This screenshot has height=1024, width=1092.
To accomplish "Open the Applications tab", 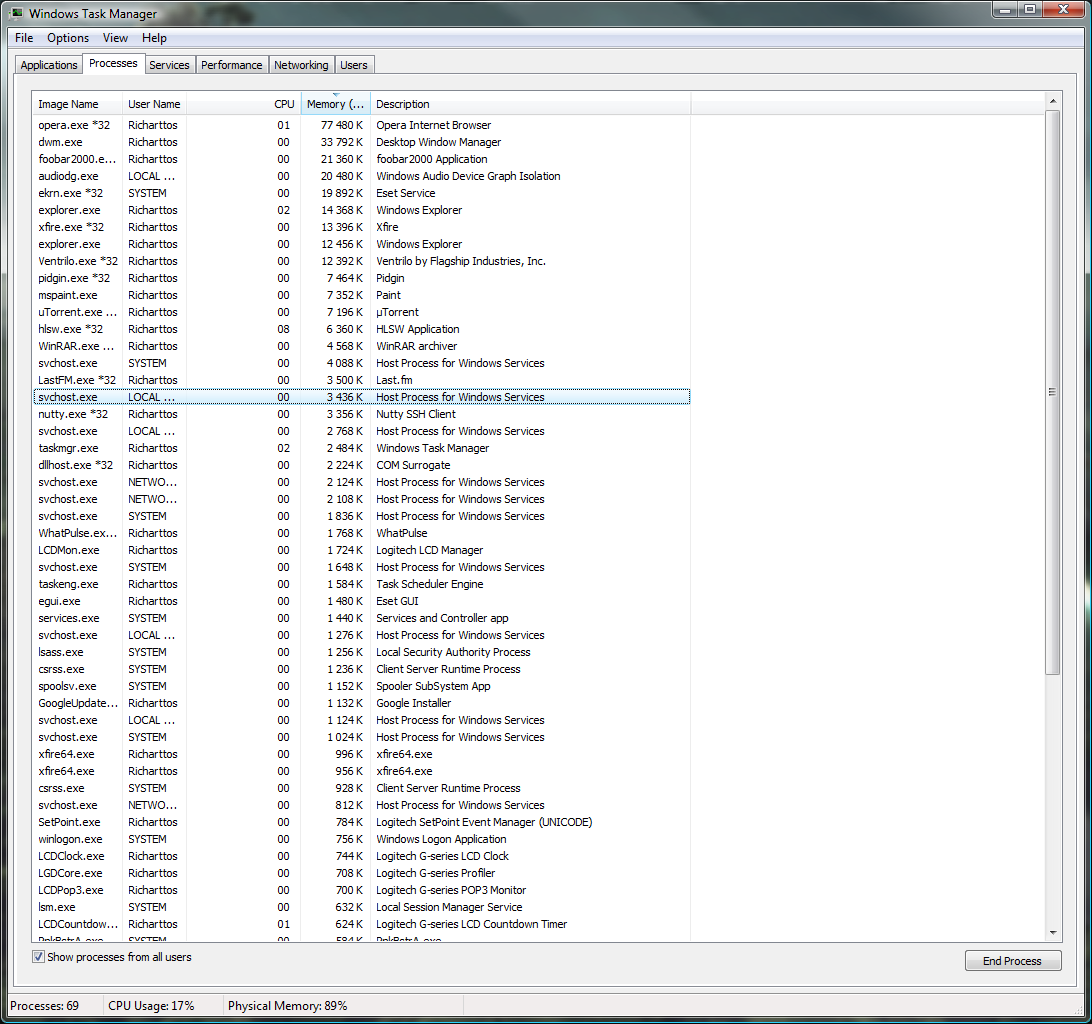I will coord(49,65).
